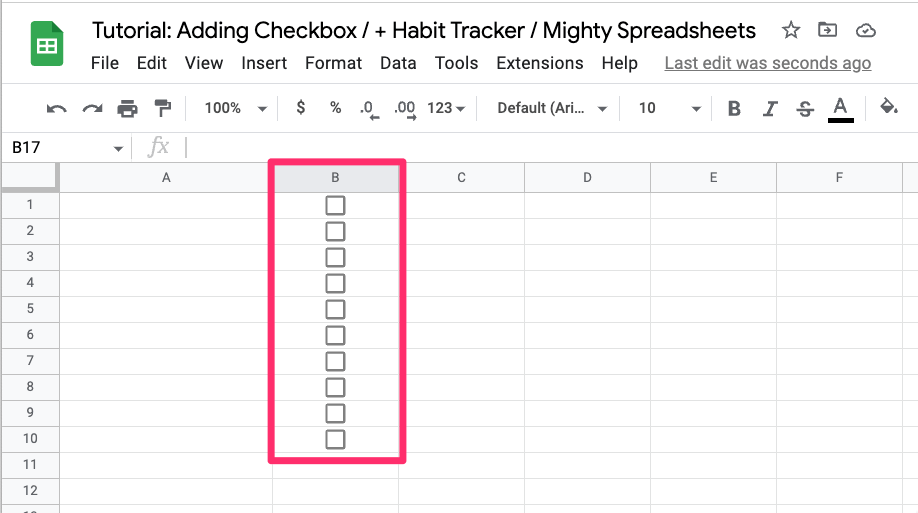Open the Last edit was seconds ago link
Image resolution: width=918 pixels, height=513 pixels.
tap(768, 63)
